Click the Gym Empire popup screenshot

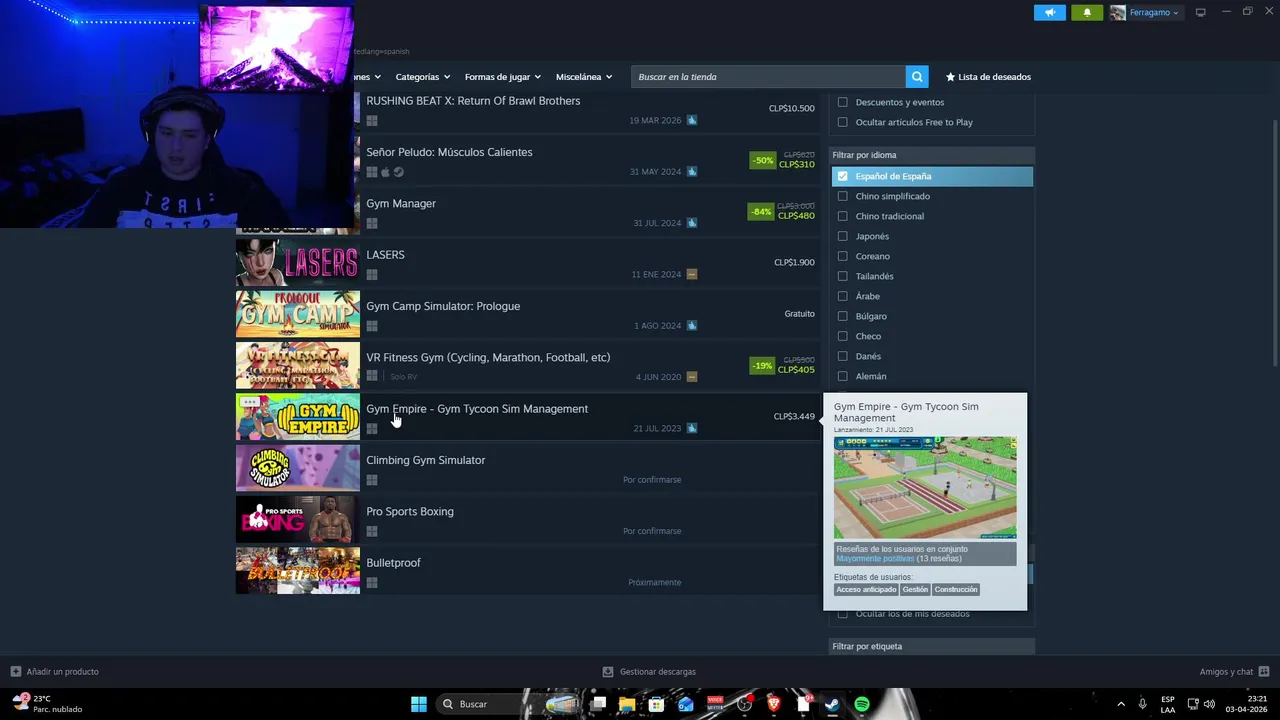tap(925, 488)
